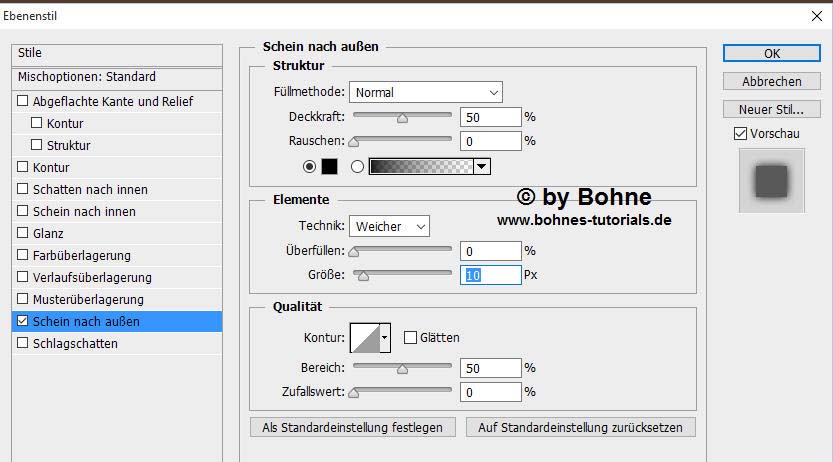Enable the Schlagschatten checkbox
The width and height of the screenshot is (833, 462).
pos(23,344)
